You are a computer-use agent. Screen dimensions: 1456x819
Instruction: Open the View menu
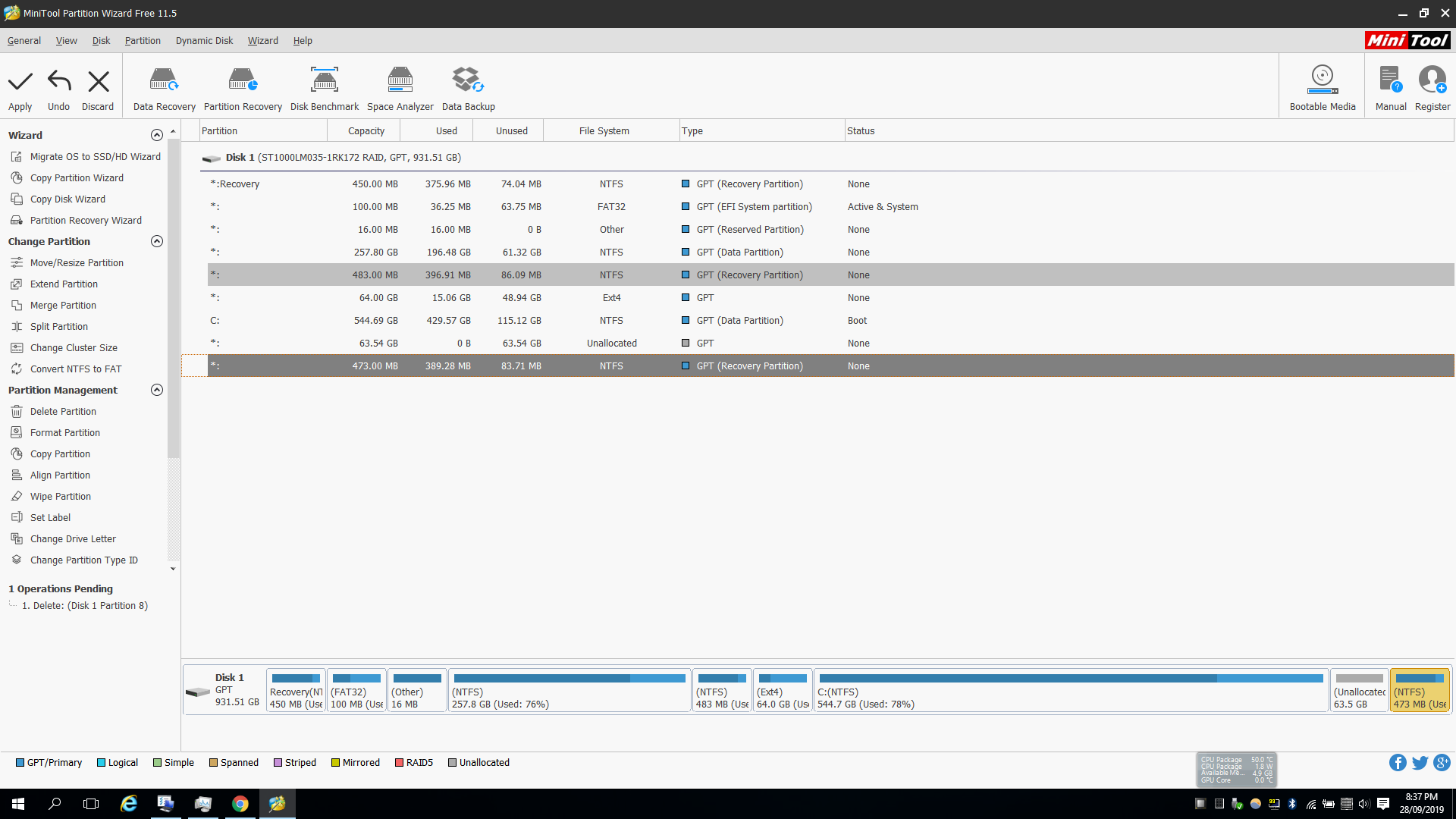67,41
